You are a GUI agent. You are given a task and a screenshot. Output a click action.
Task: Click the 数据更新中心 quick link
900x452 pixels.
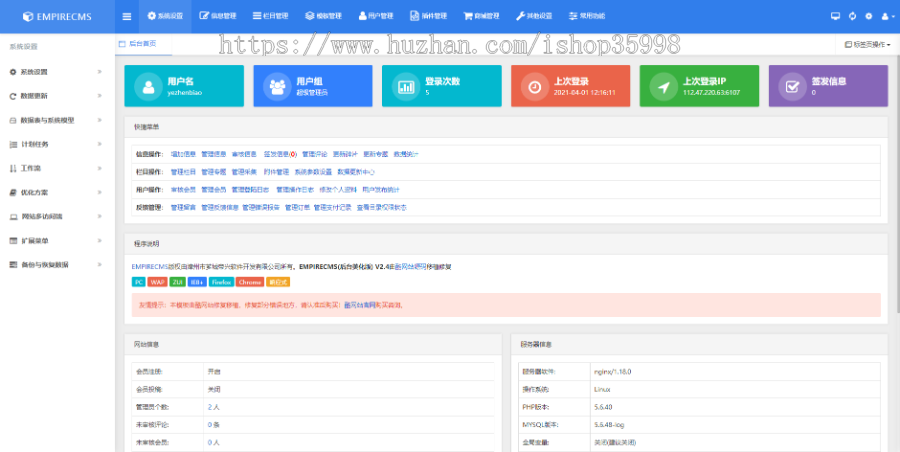coord(355,171)
